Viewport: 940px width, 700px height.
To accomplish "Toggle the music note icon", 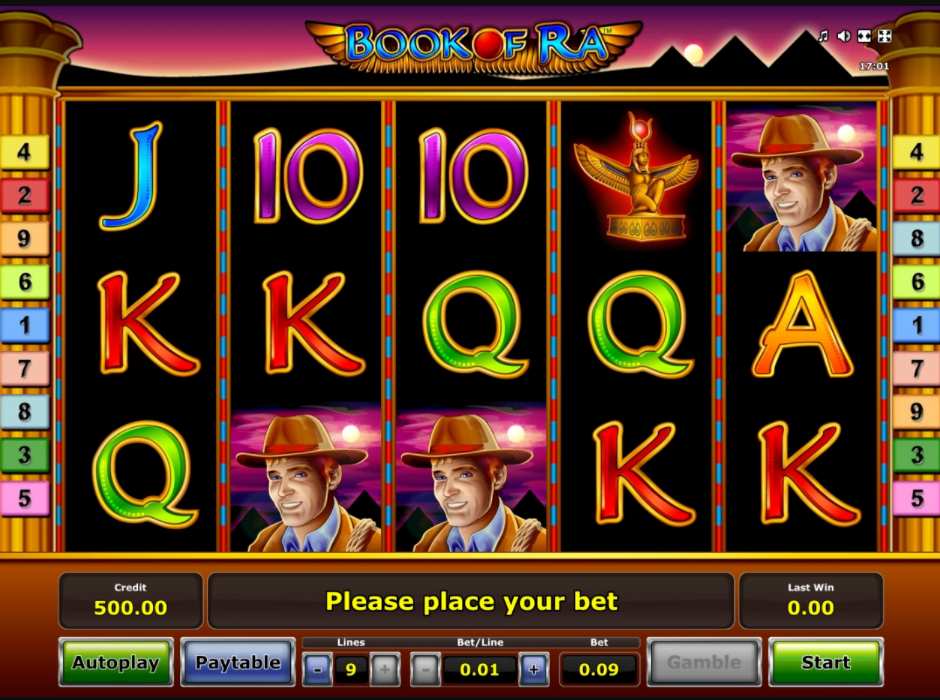I will click(x=823, y=37).
